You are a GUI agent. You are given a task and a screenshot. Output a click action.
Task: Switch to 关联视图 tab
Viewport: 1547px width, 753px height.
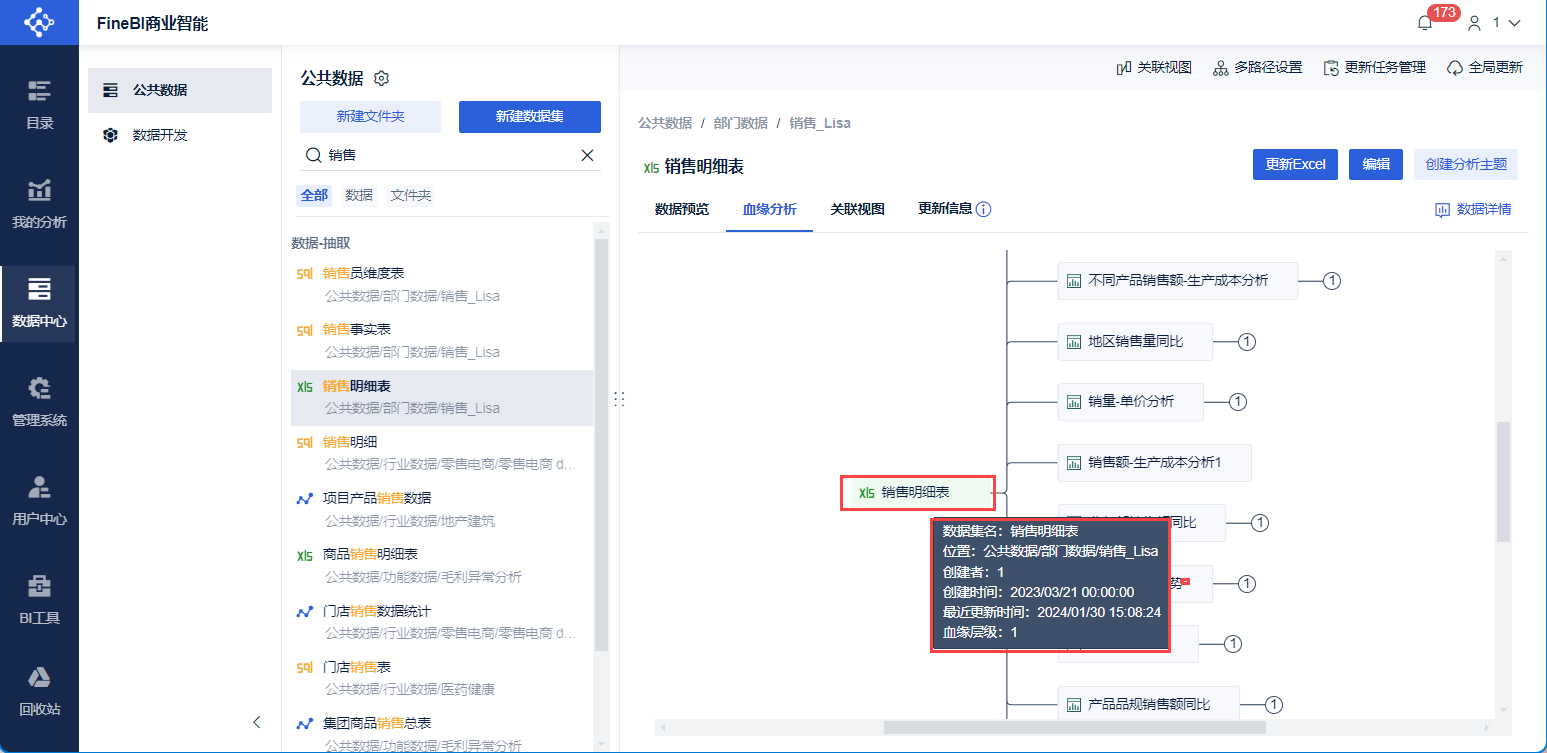tap(858, 210)
